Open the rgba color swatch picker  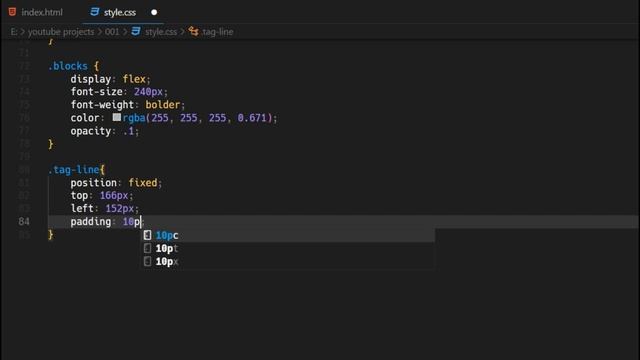pyautogui.click(x=117, y=118)
